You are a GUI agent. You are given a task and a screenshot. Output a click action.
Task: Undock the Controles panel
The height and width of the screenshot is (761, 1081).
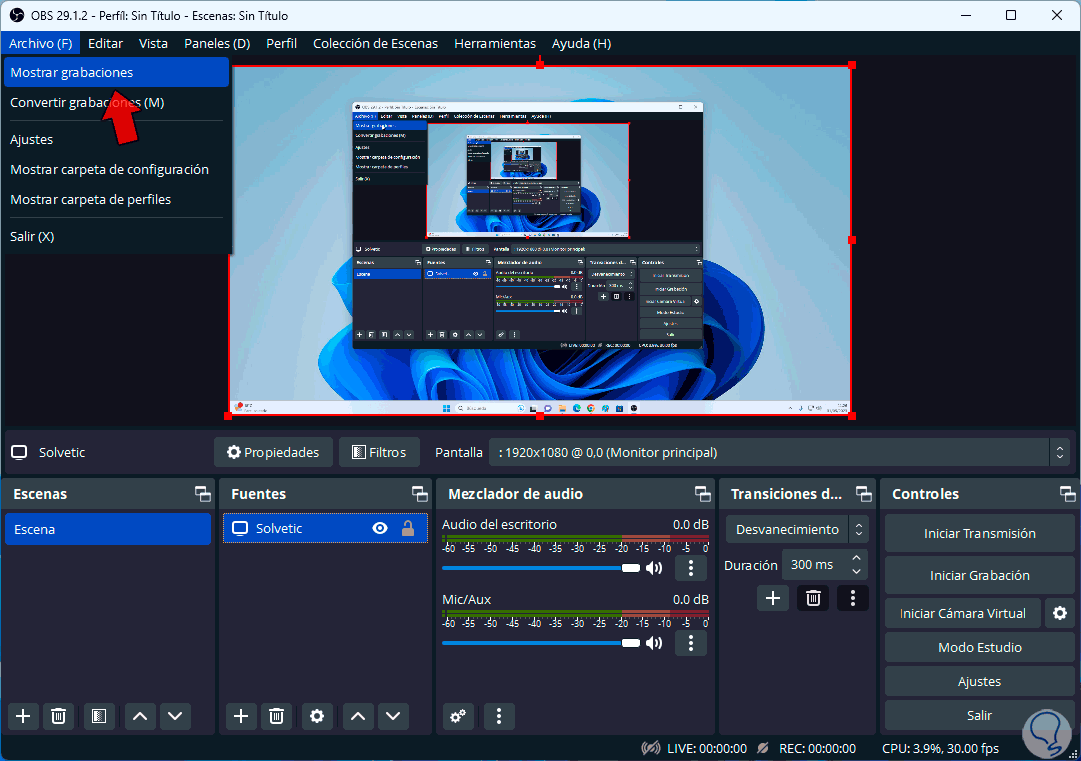tap(1067, 494)
